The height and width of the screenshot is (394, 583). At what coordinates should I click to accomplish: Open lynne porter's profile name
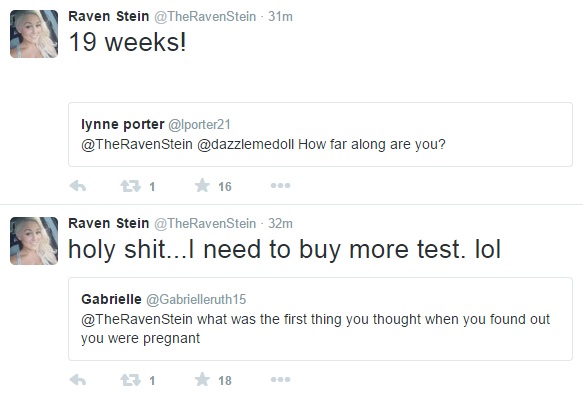coord(123,124)
